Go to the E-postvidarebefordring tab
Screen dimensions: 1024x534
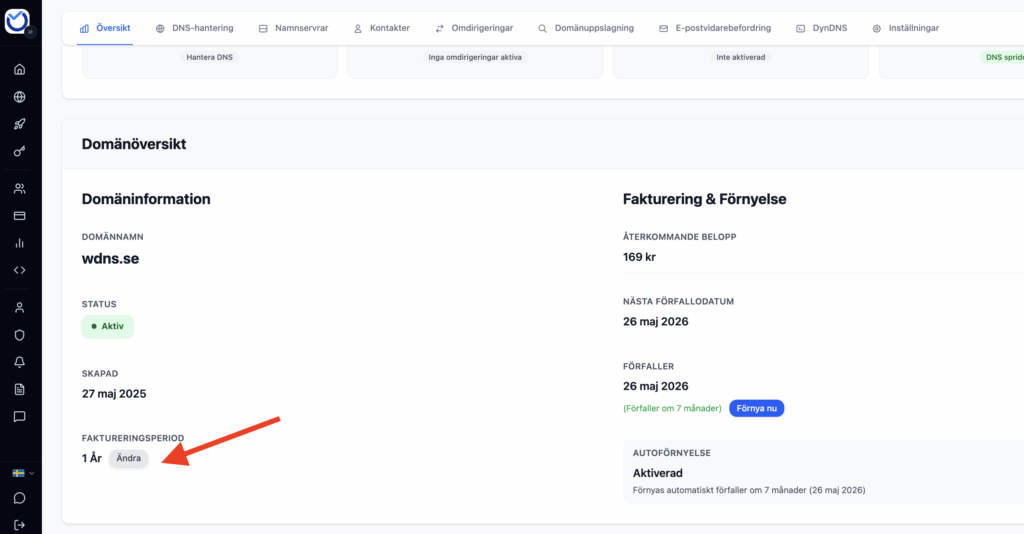point(714,28)
